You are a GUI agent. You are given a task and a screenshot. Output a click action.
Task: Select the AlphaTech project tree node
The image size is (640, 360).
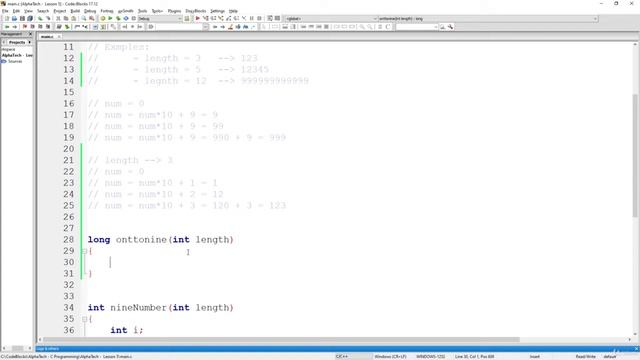(17, 55)
